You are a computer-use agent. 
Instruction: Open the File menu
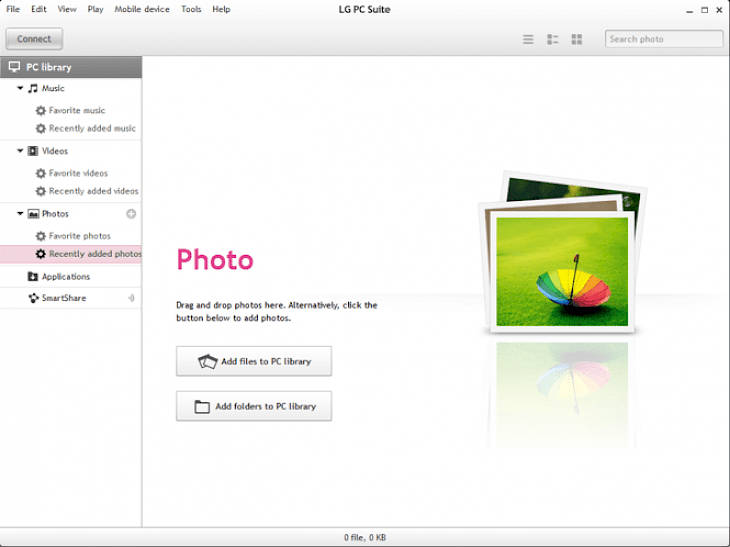pos(13,9)
